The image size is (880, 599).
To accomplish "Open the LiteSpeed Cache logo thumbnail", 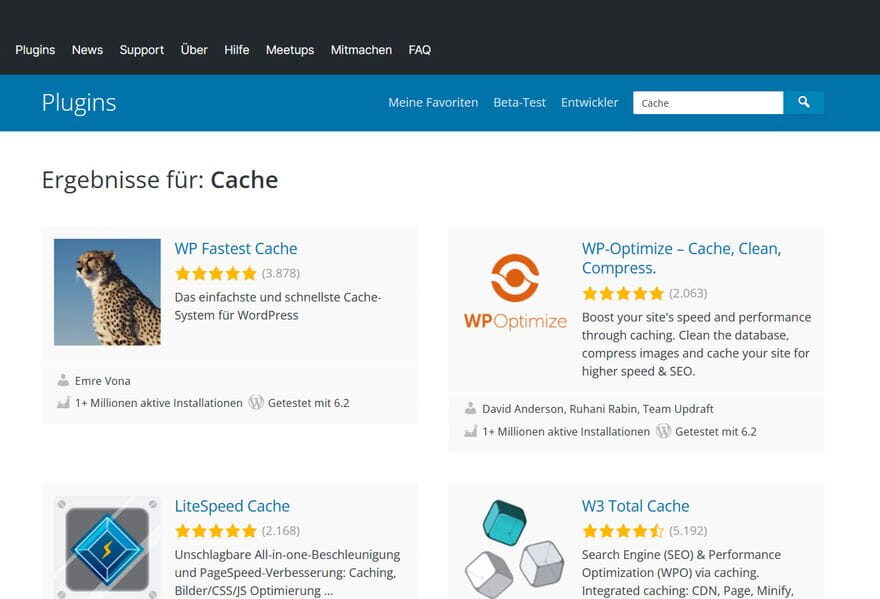I will pos(107,548).
